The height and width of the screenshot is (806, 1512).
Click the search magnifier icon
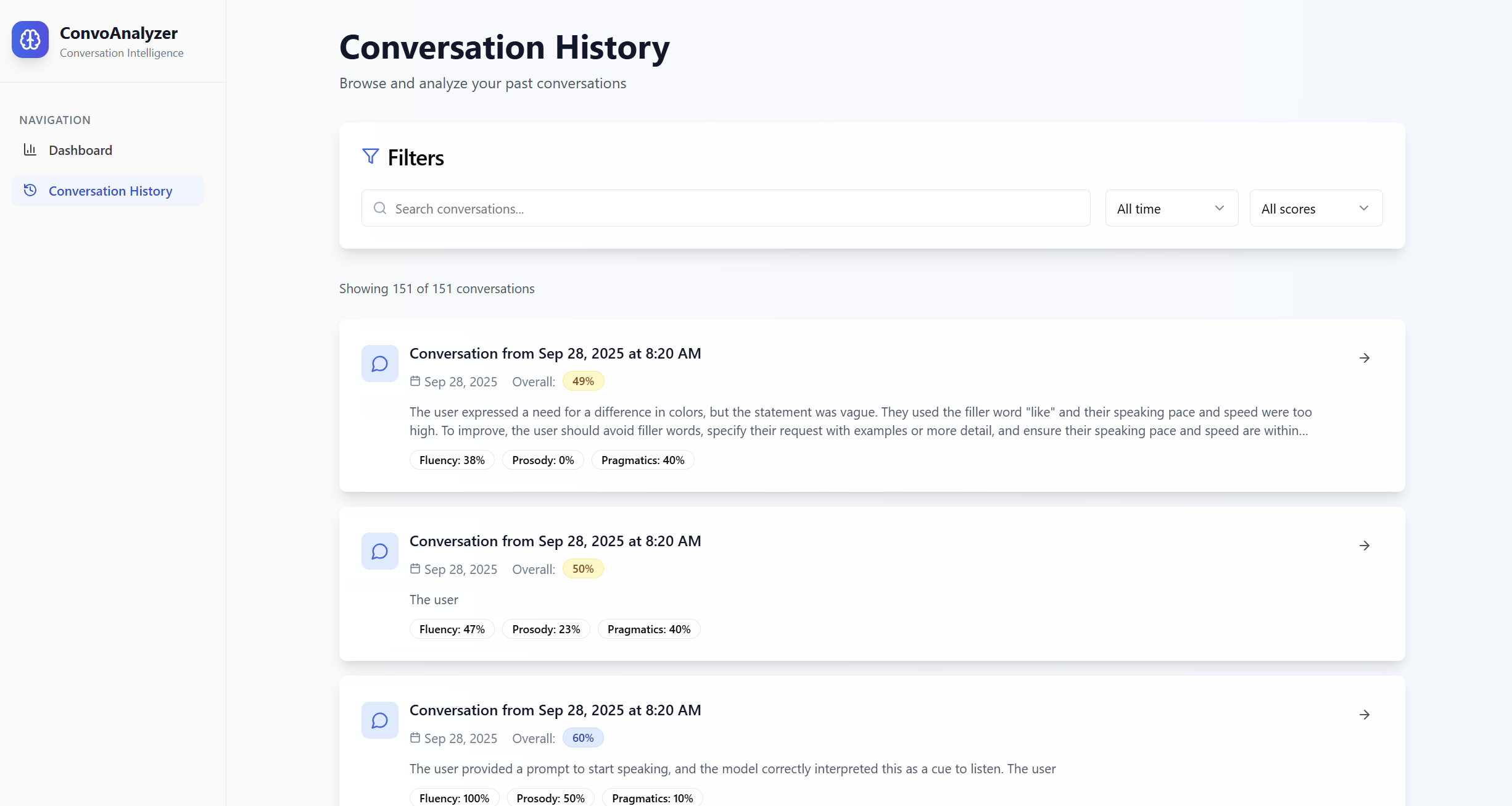point(380,209)
